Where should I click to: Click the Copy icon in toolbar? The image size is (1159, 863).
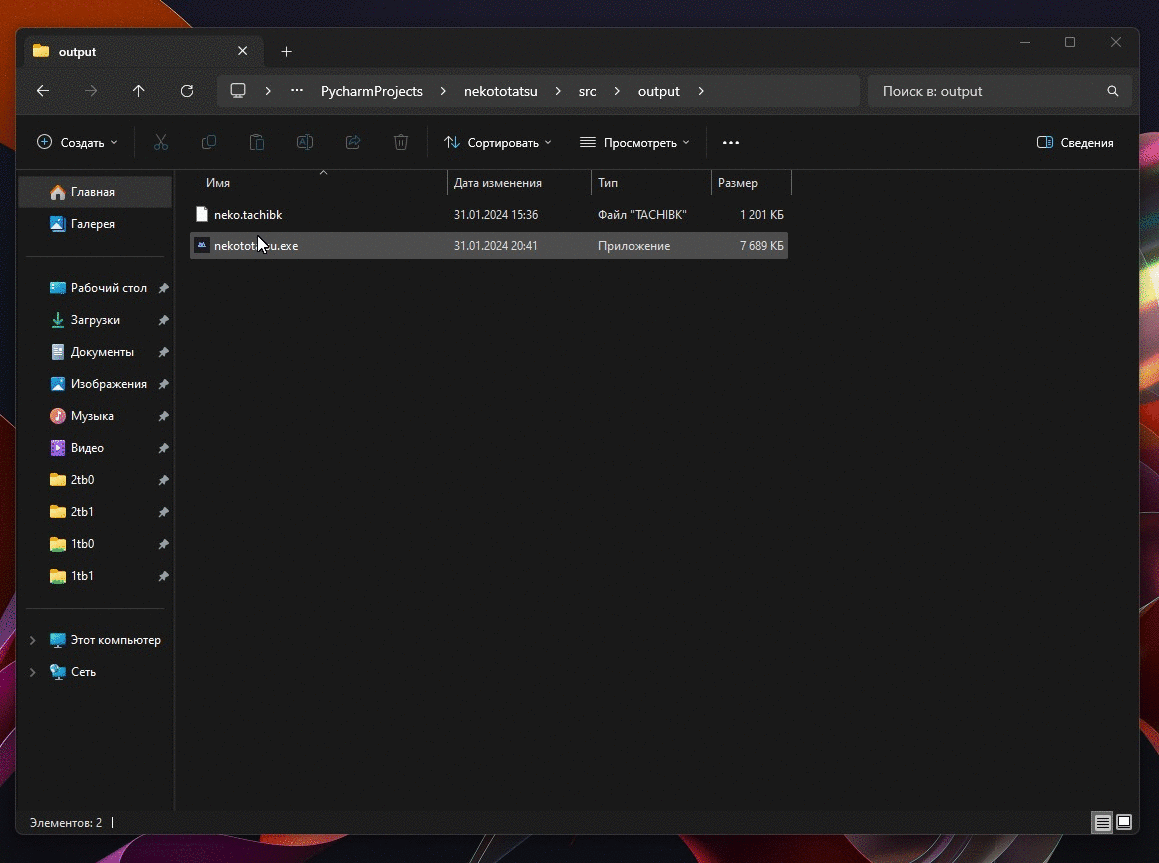(x=209, y=143)
